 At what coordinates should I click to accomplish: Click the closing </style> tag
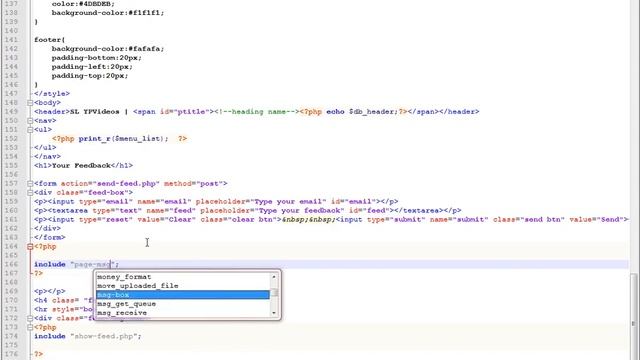(52, 94)
